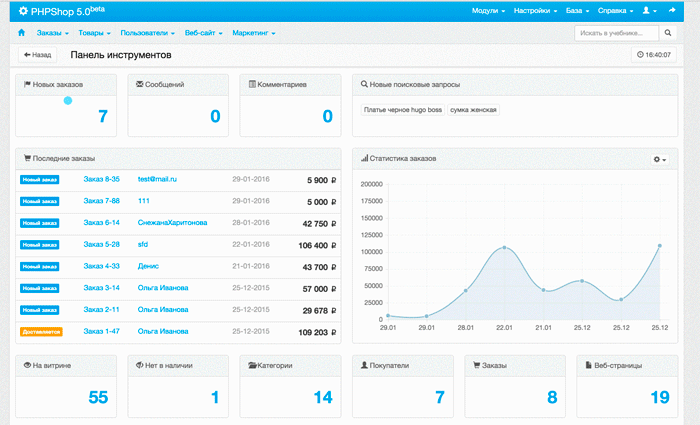Click the bar chart icon beside Статистика заказов
This screenshot has height=425, width=700.
[x=364, y=158]
